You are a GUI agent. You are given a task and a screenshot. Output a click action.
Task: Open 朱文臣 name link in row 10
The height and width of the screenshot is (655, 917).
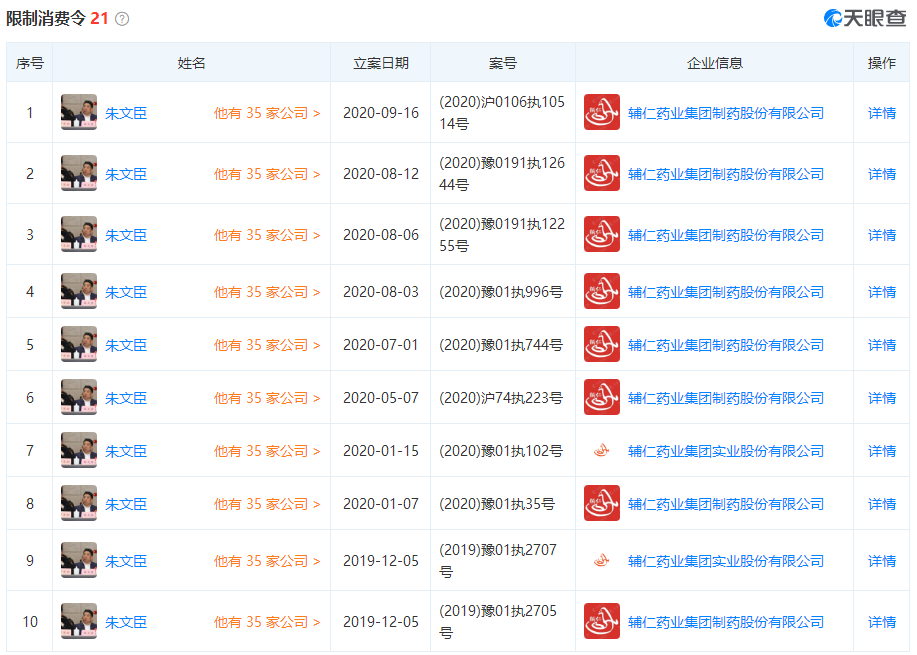[x=126, y=622]
